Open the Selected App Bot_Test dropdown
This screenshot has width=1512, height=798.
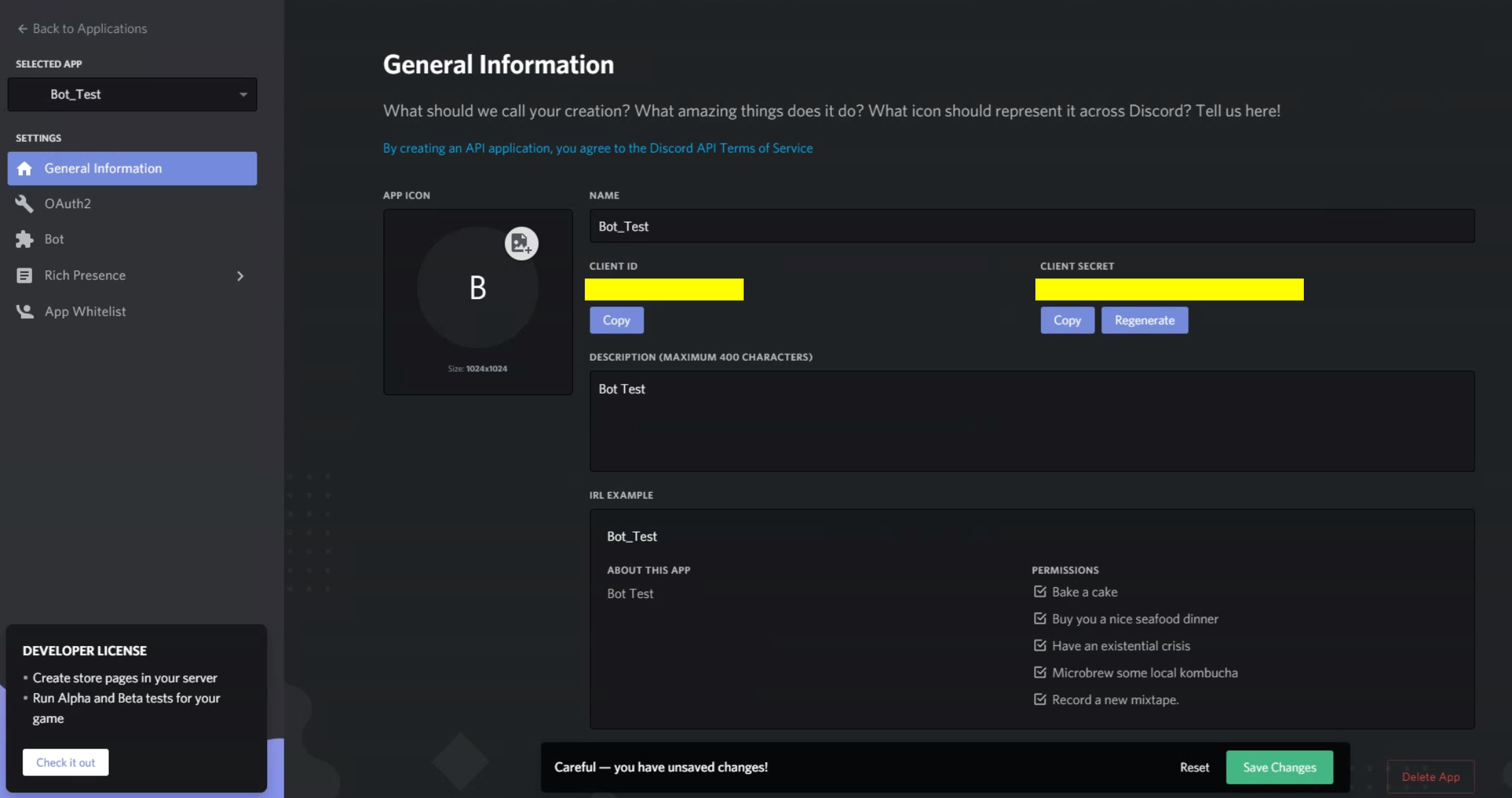pos(132,94)
